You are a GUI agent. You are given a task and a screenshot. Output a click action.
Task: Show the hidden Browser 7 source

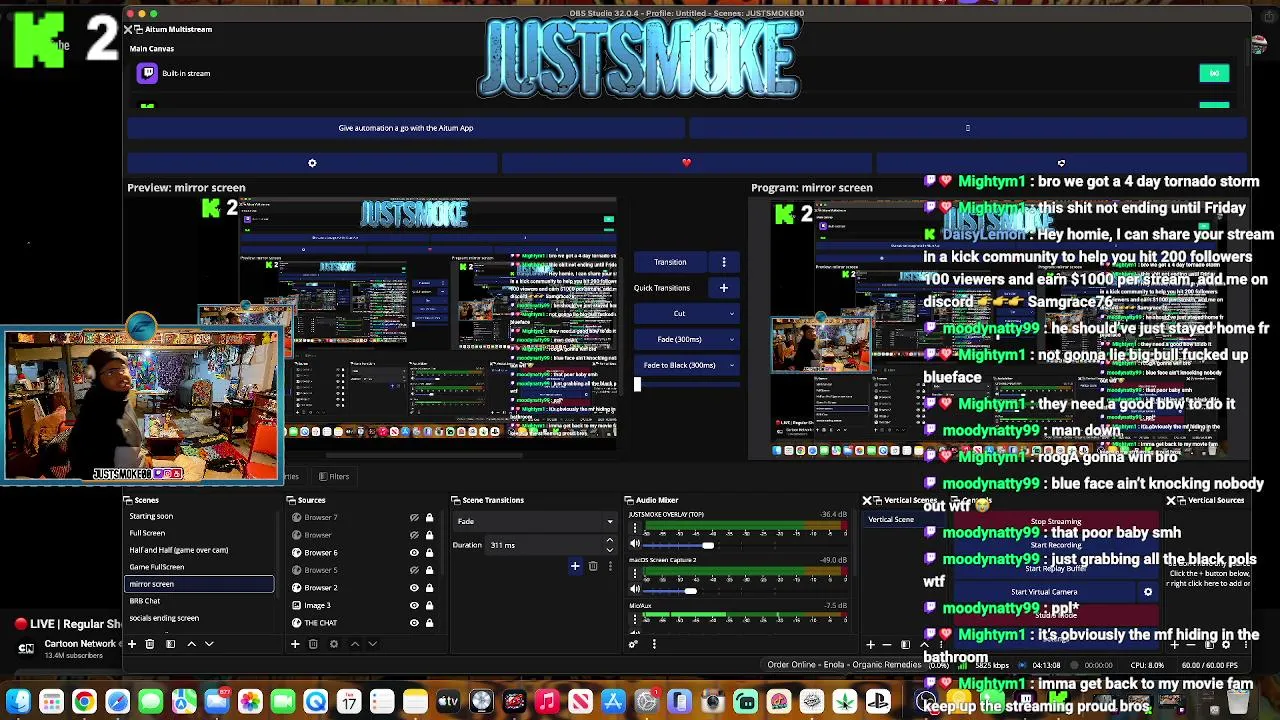click(x=414, y=518)
